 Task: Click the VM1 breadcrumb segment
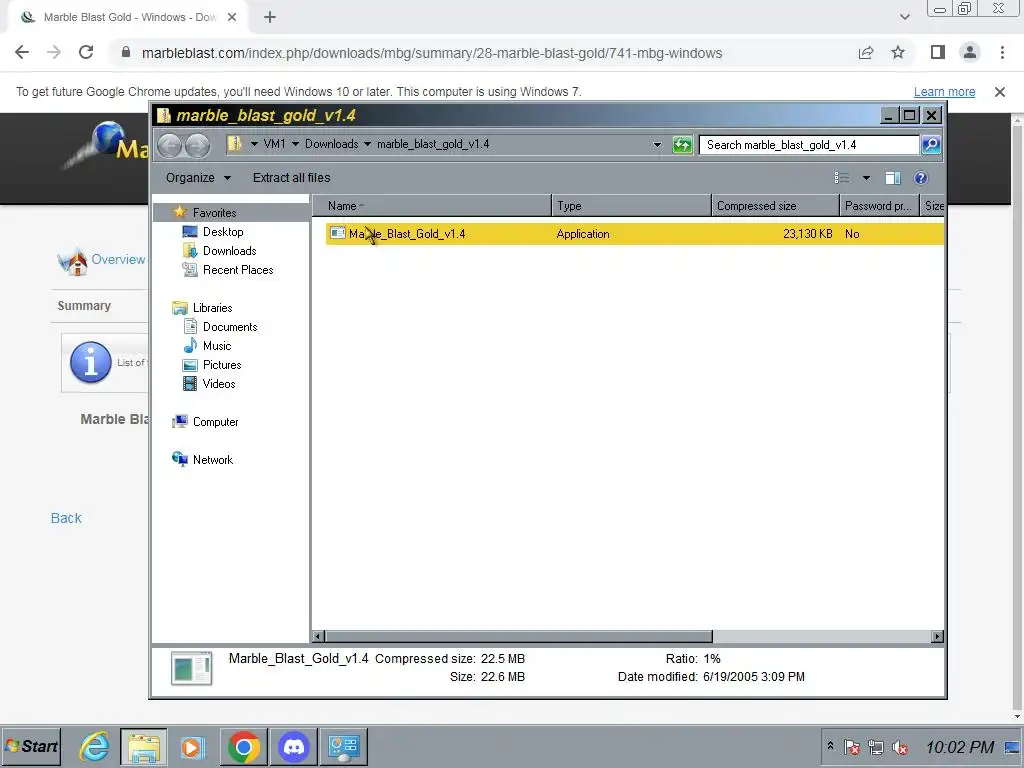point(274,144)
